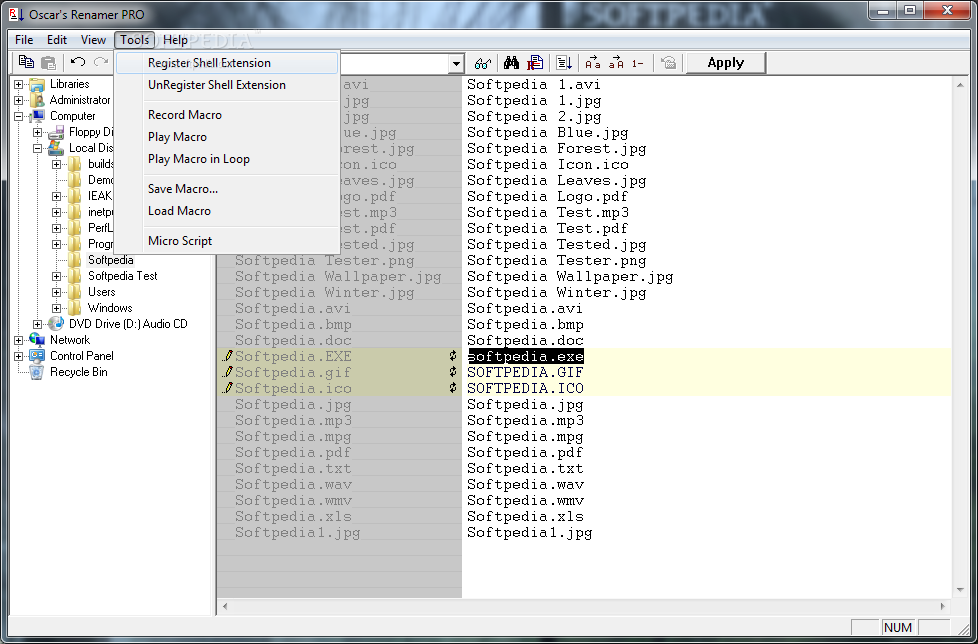Click the Apply button
Viewport: 978px width, 644px height.
tap(725, 63)
